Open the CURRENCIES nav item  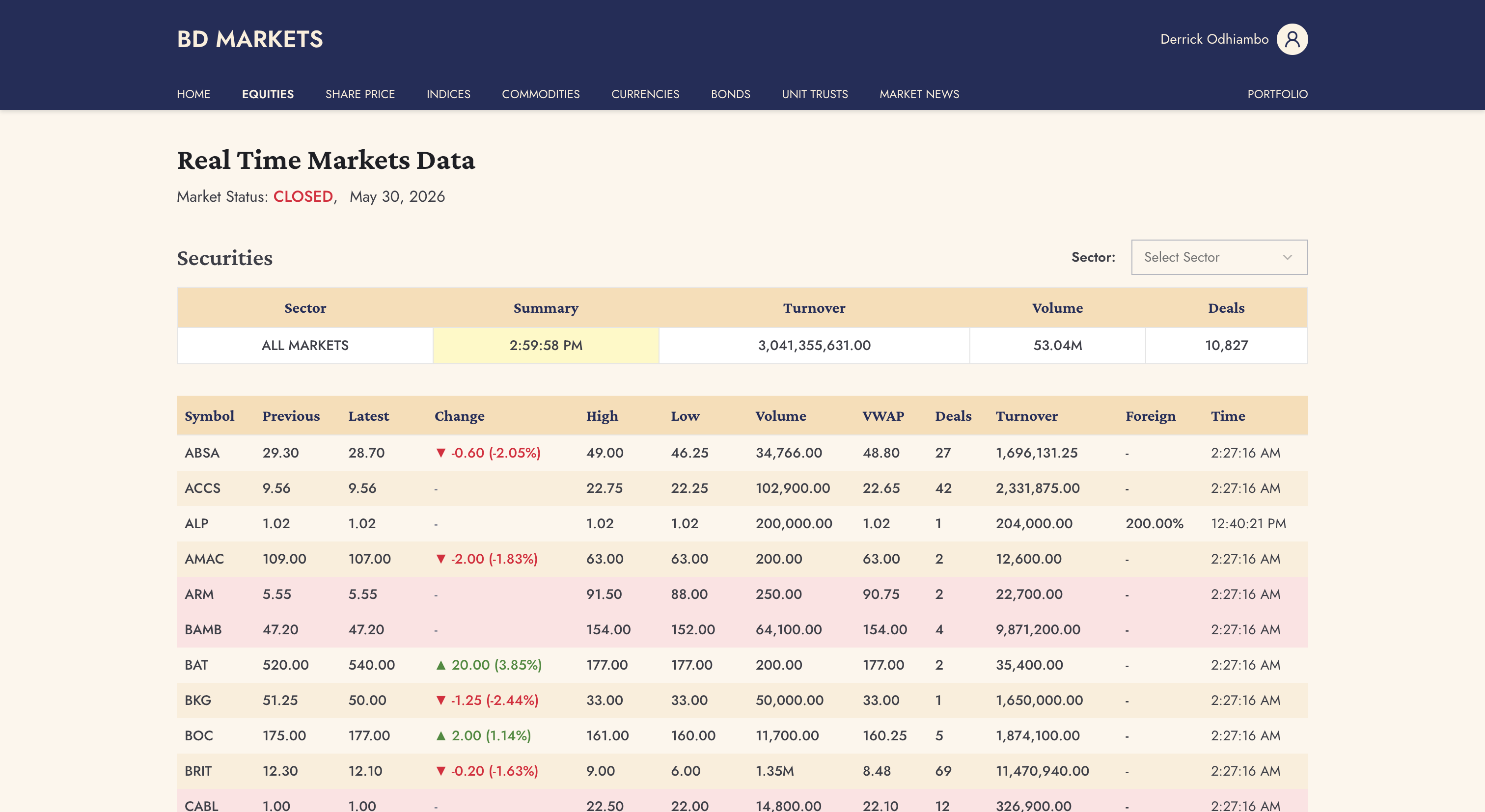645,94
